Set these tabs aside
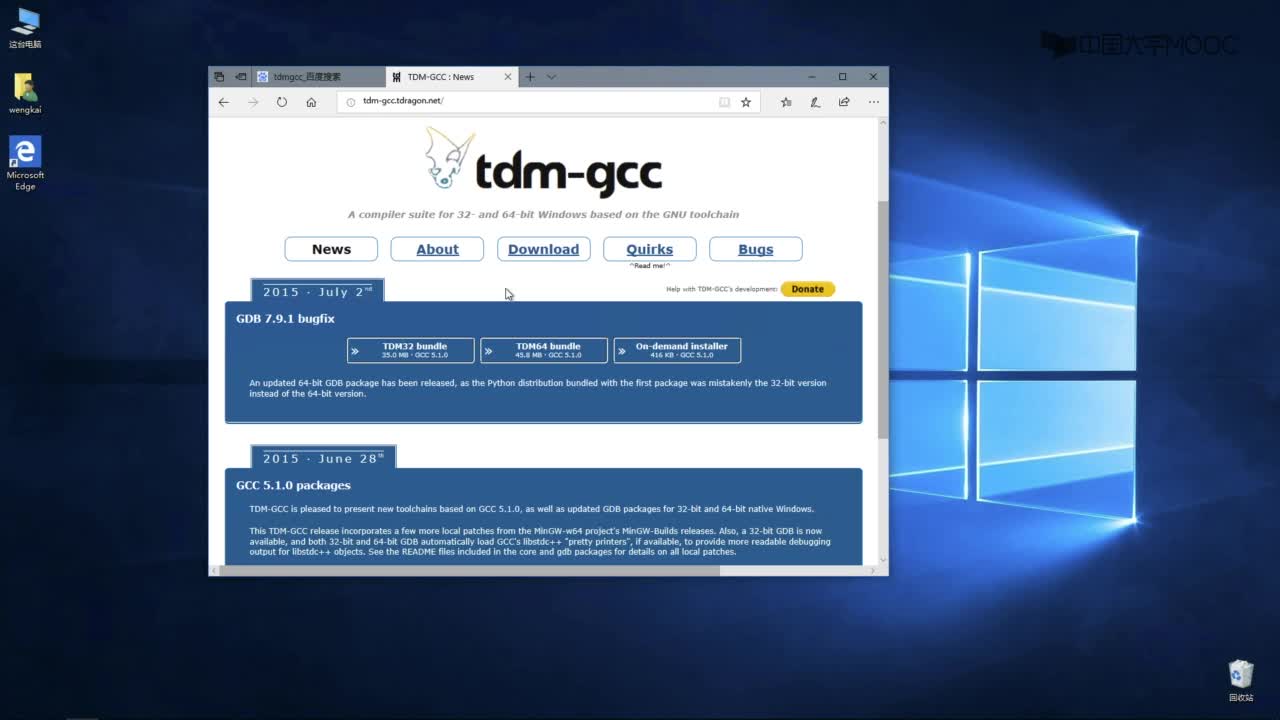This screenshot has height=720, width=1280. (x=240, y=77)
